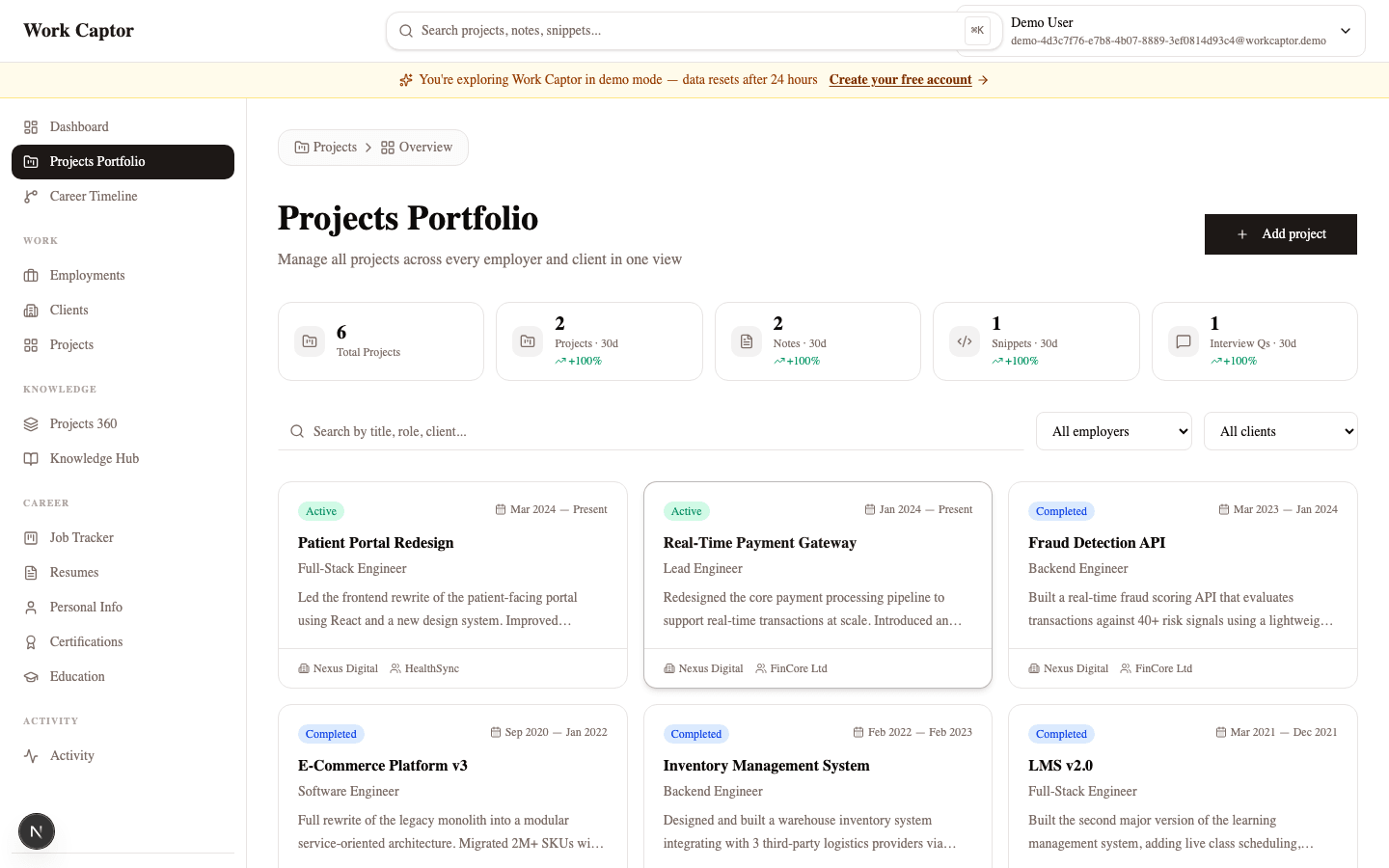Viewport: 1389px width, 868px height.
Task: Open the All employers dropdown
Action: point(1114,431)
